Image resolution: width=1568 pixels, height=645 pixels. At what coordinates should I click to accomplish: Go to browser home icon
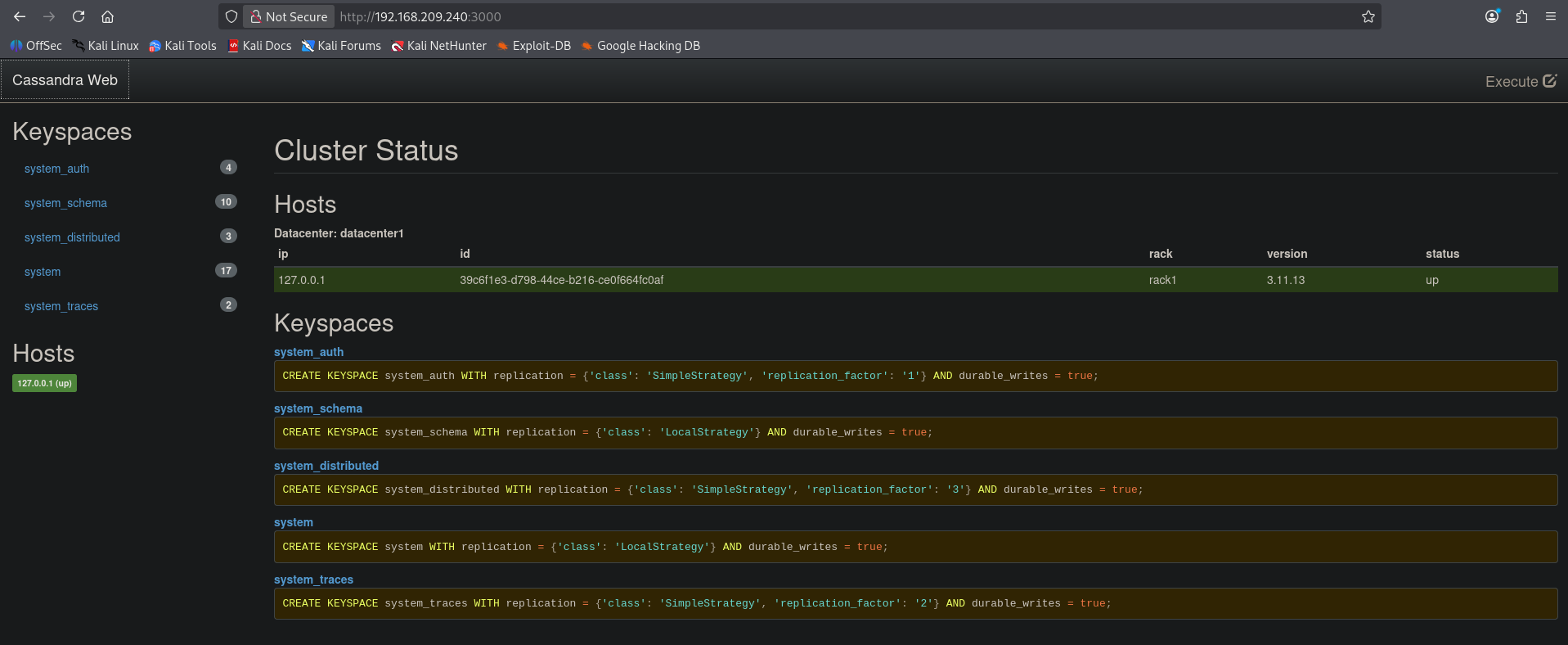click(107, 16)
